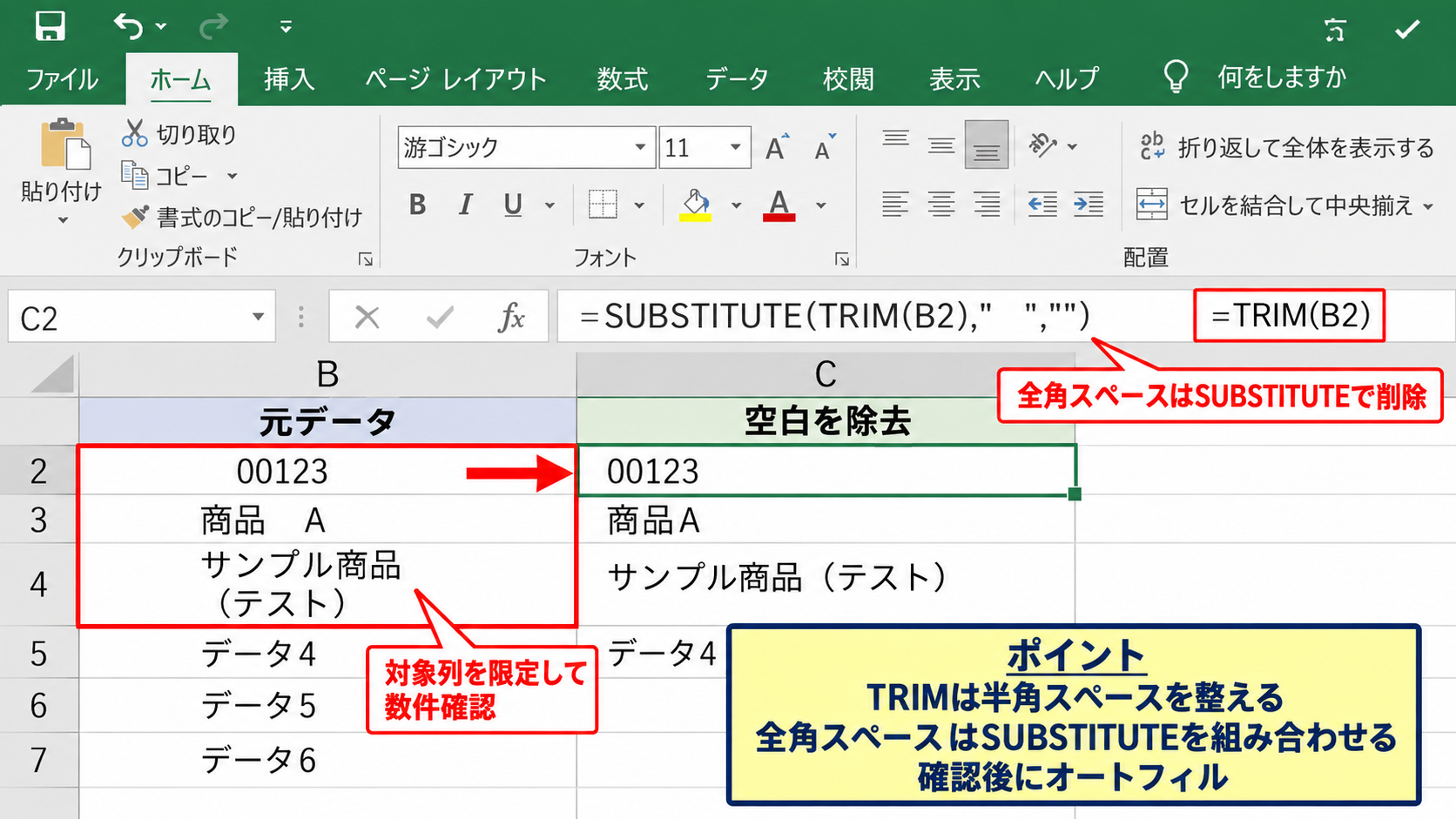This screenshot has width=1456, height=819.
Task: Click the text orientation icon
Action: [x=1042, y=144]
